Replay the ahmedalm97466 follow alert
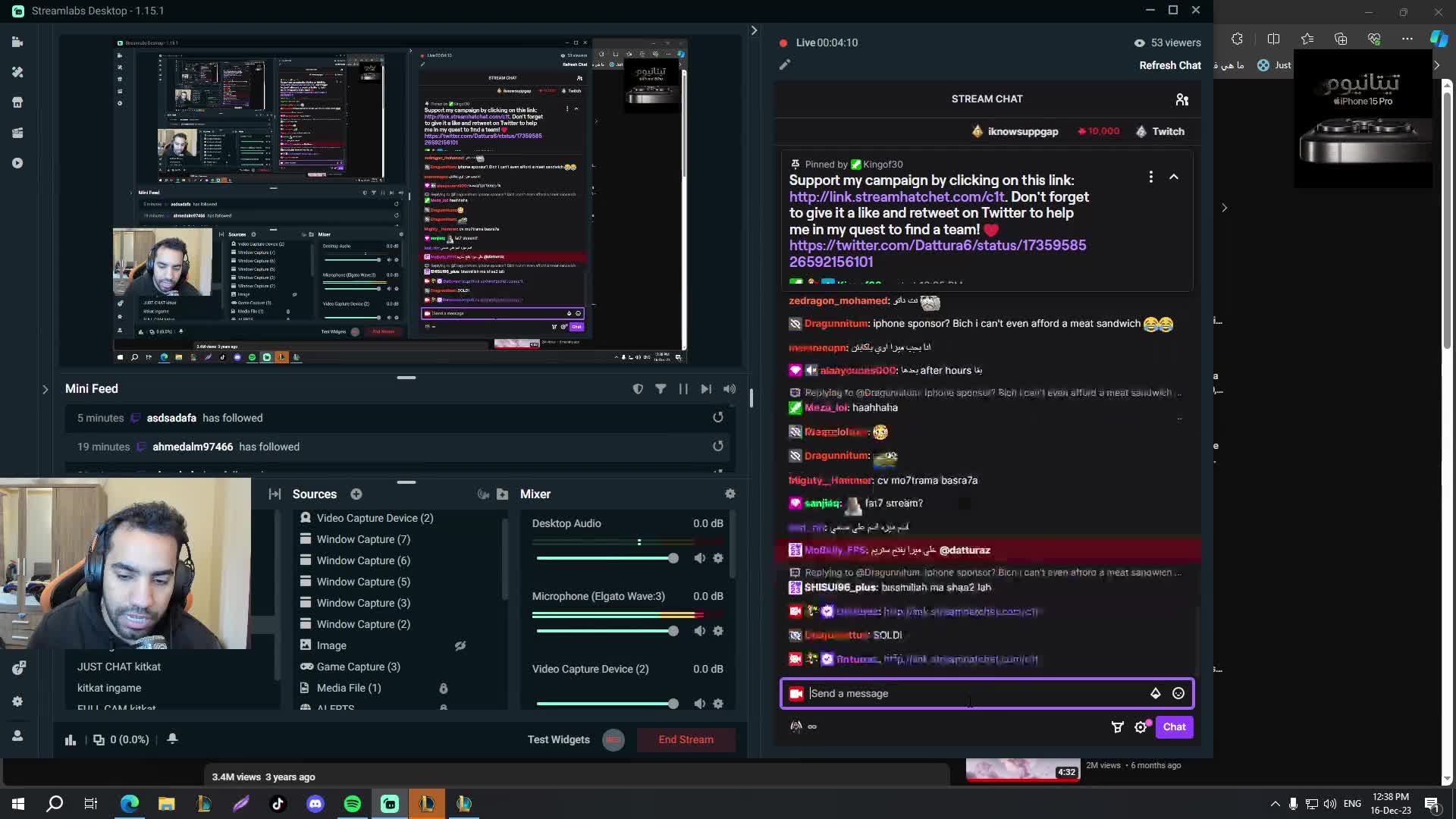Screen dimensions: 1456x819 [718, 446]
